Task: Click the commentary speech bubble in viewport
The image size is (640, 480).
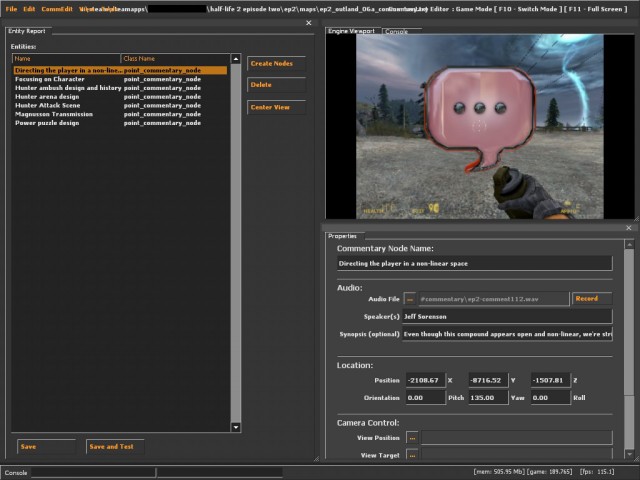Action: 479,118
